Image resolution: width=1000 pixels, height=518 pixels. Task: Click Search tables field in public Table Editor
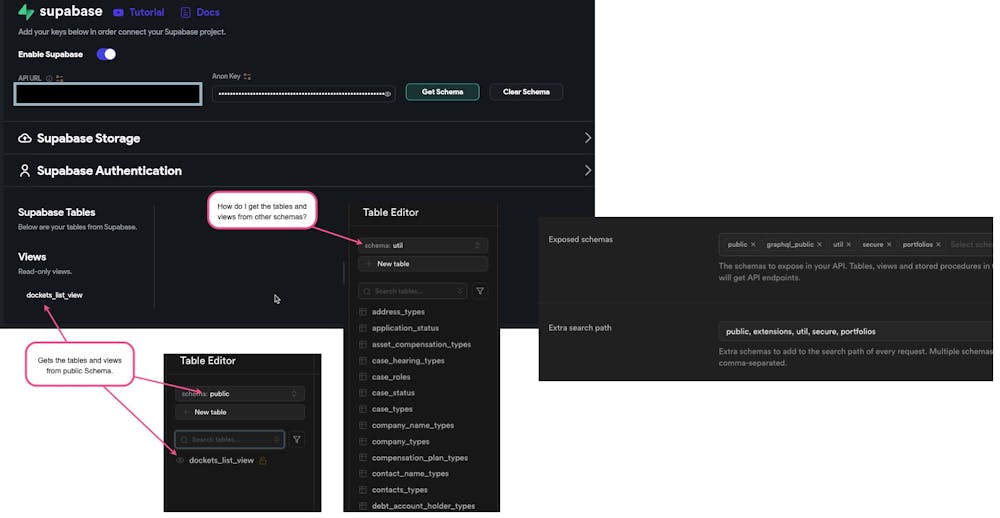229,440
